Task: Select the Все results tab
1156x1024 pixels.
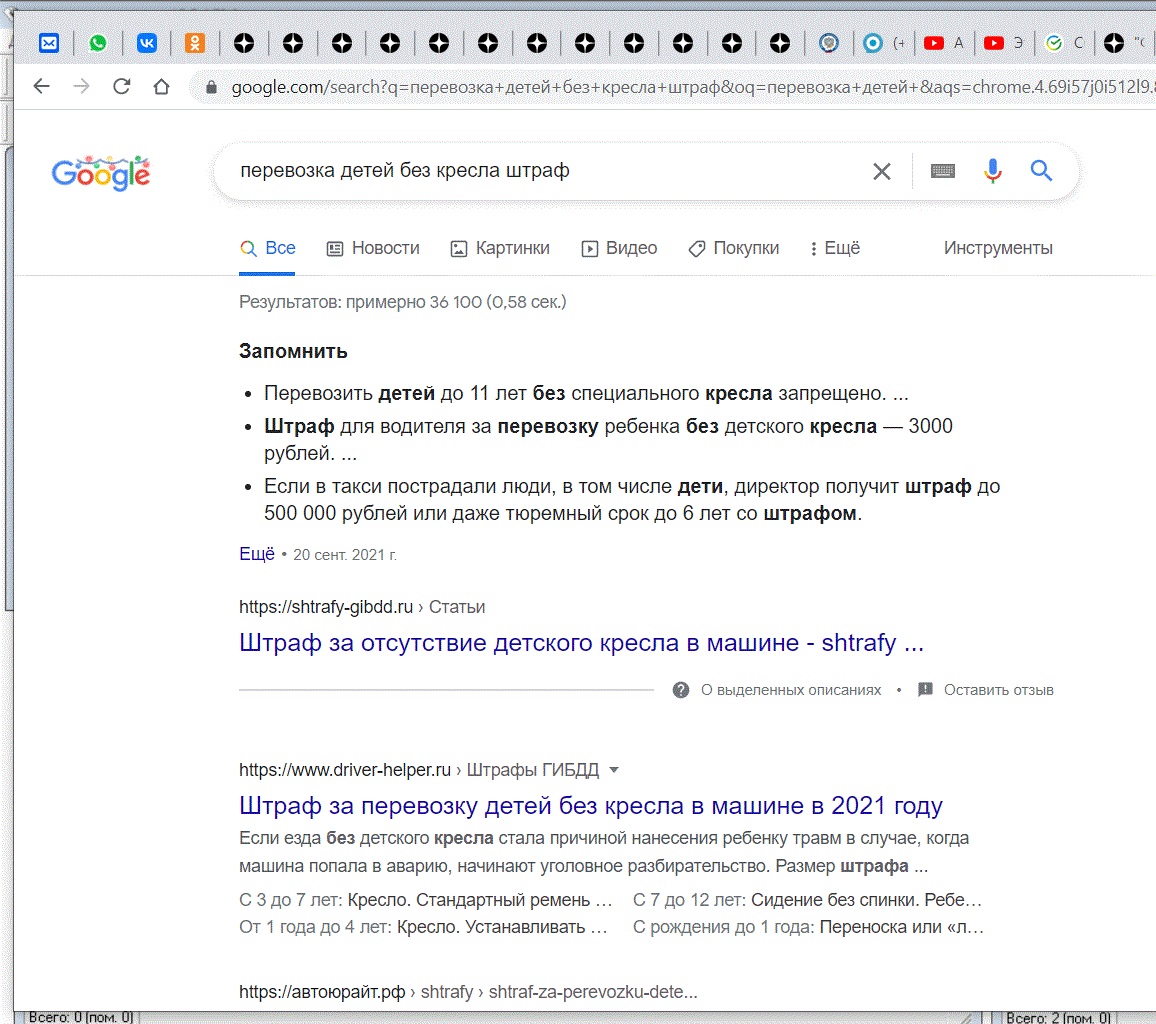Action: pos(268,248)
